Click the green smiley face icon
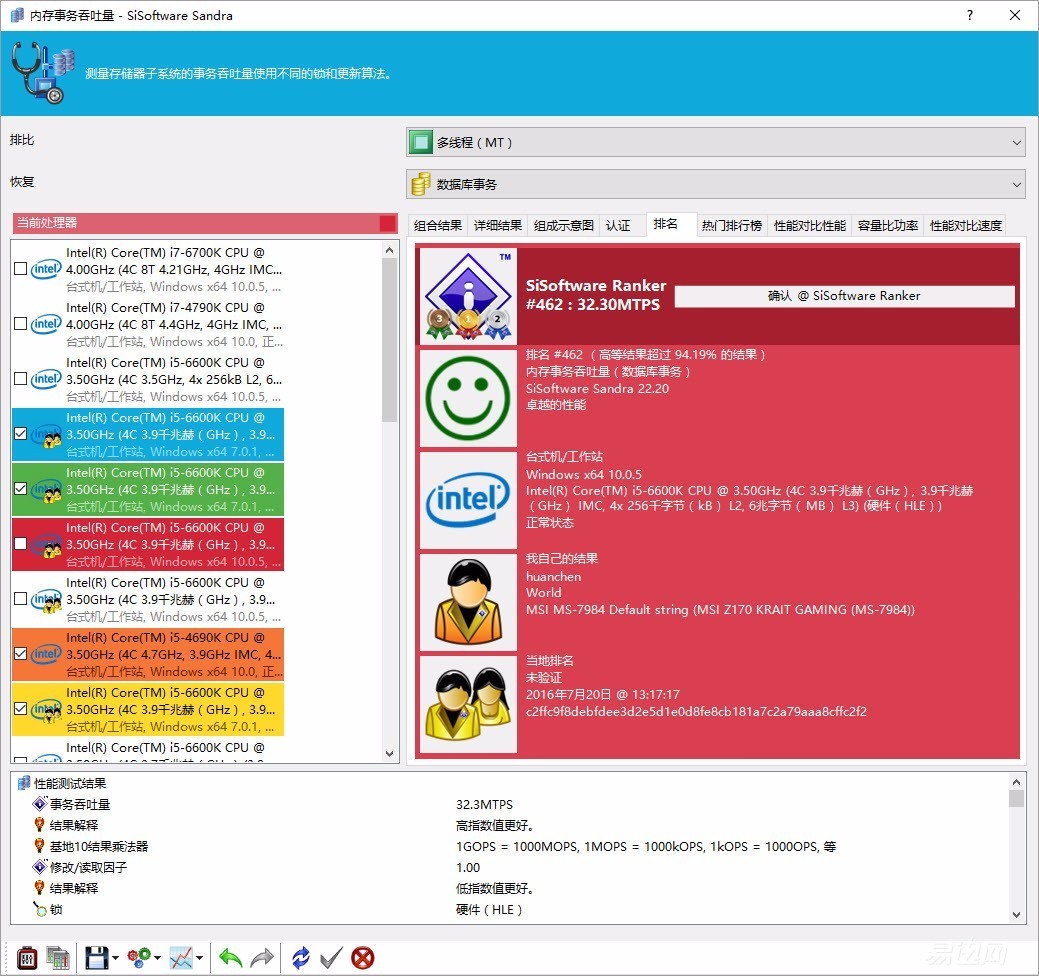 (x=468, y=398)
